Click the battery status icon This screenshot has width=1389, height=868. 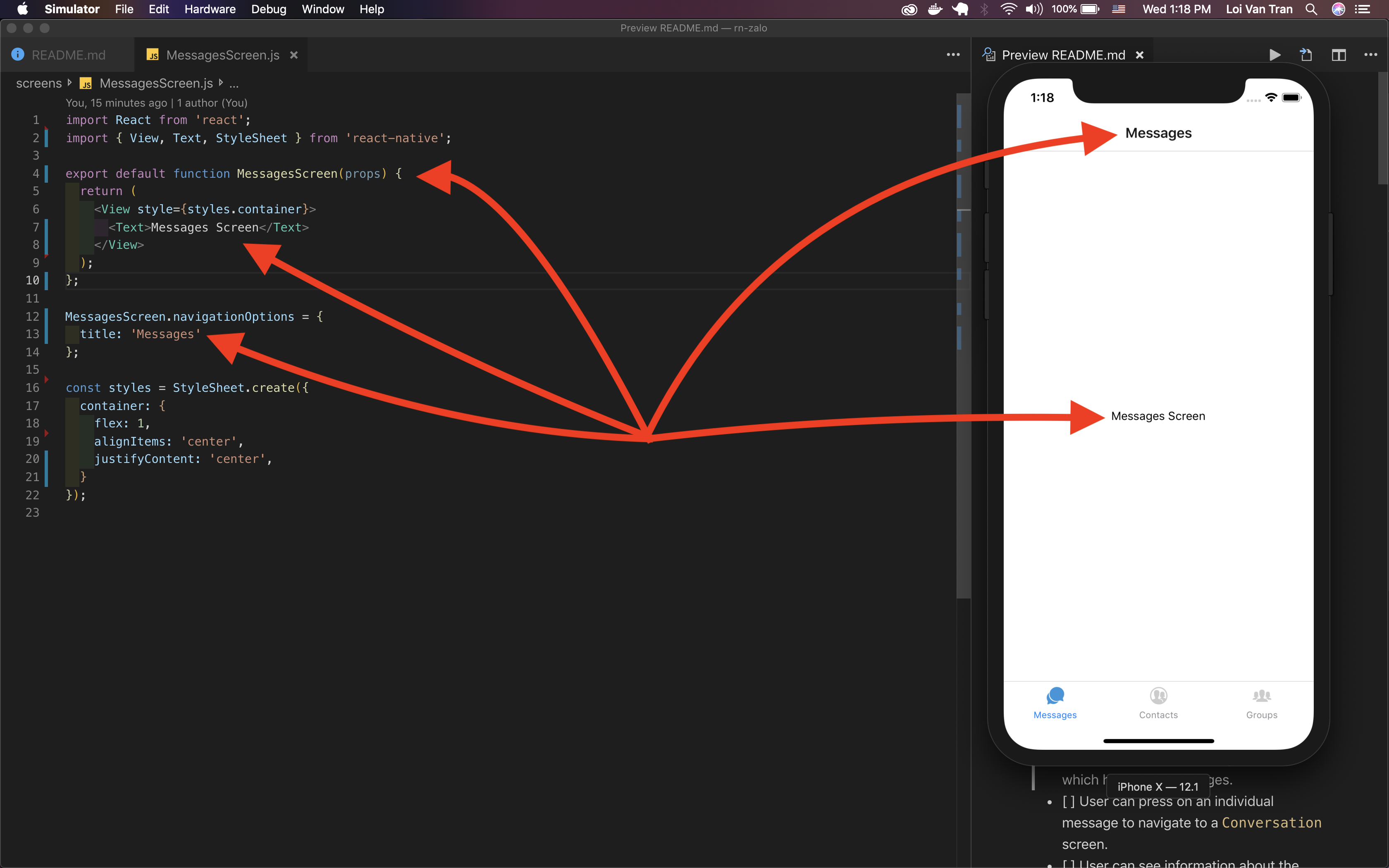point(1089,9)
